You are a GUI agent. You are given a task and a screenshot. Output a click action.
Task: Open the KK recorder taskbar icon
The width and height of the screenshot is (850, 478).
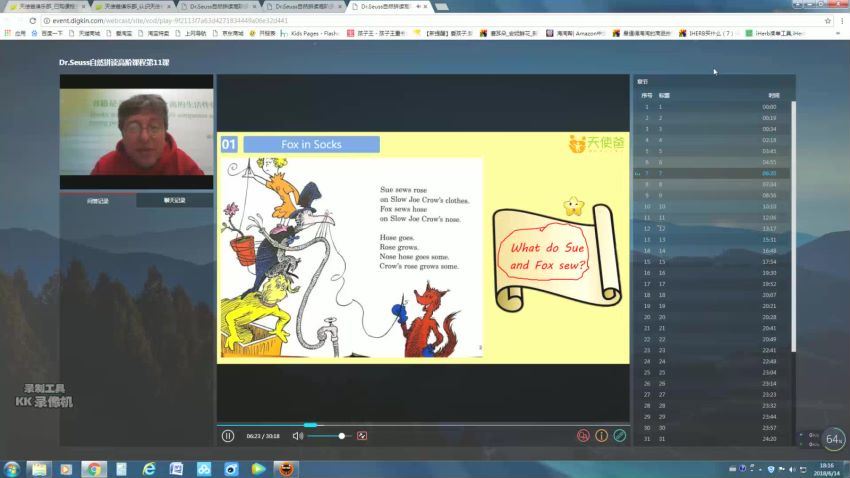pos(286,469)
